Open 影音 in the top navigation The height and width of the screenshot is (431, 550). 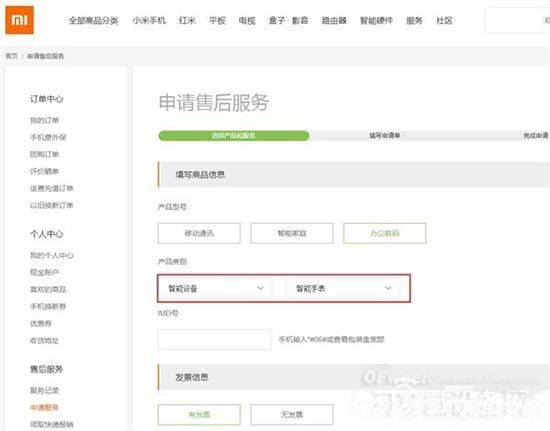(300, 21)
